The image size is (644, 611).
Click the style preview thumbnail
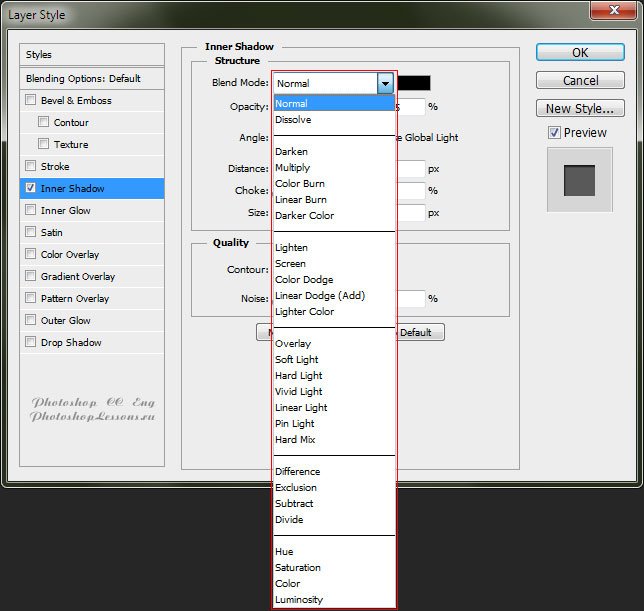pyautogui.click(x=579, y=180)
